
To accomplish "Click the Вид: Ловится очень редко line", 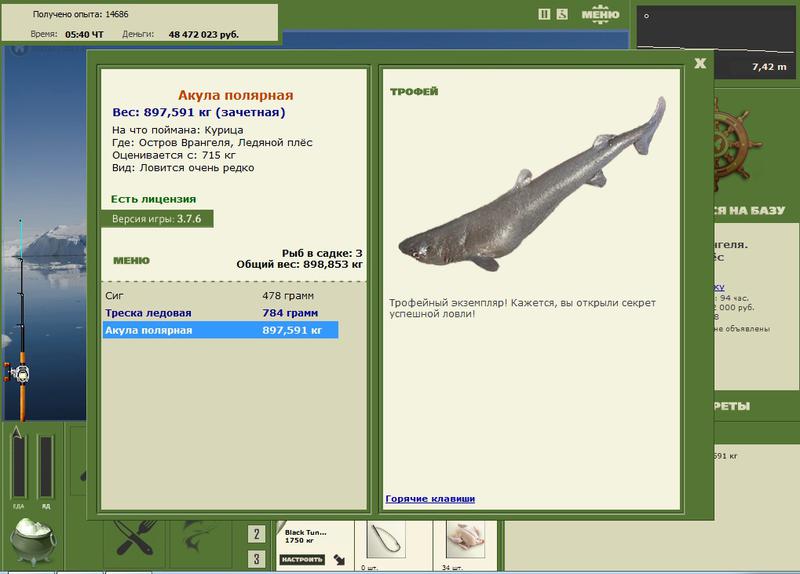I will (183, 168).
